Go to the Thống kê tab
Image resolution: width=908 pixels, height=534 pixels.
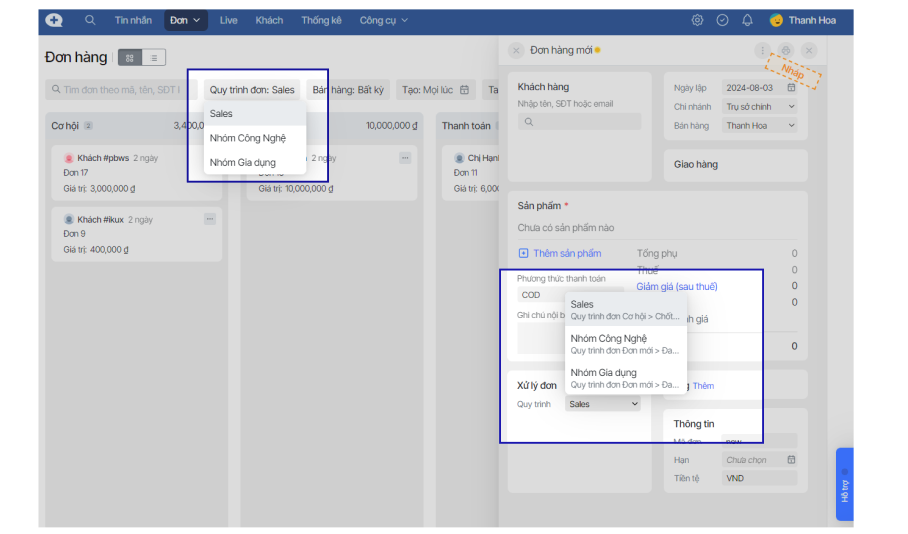point(321,20)
